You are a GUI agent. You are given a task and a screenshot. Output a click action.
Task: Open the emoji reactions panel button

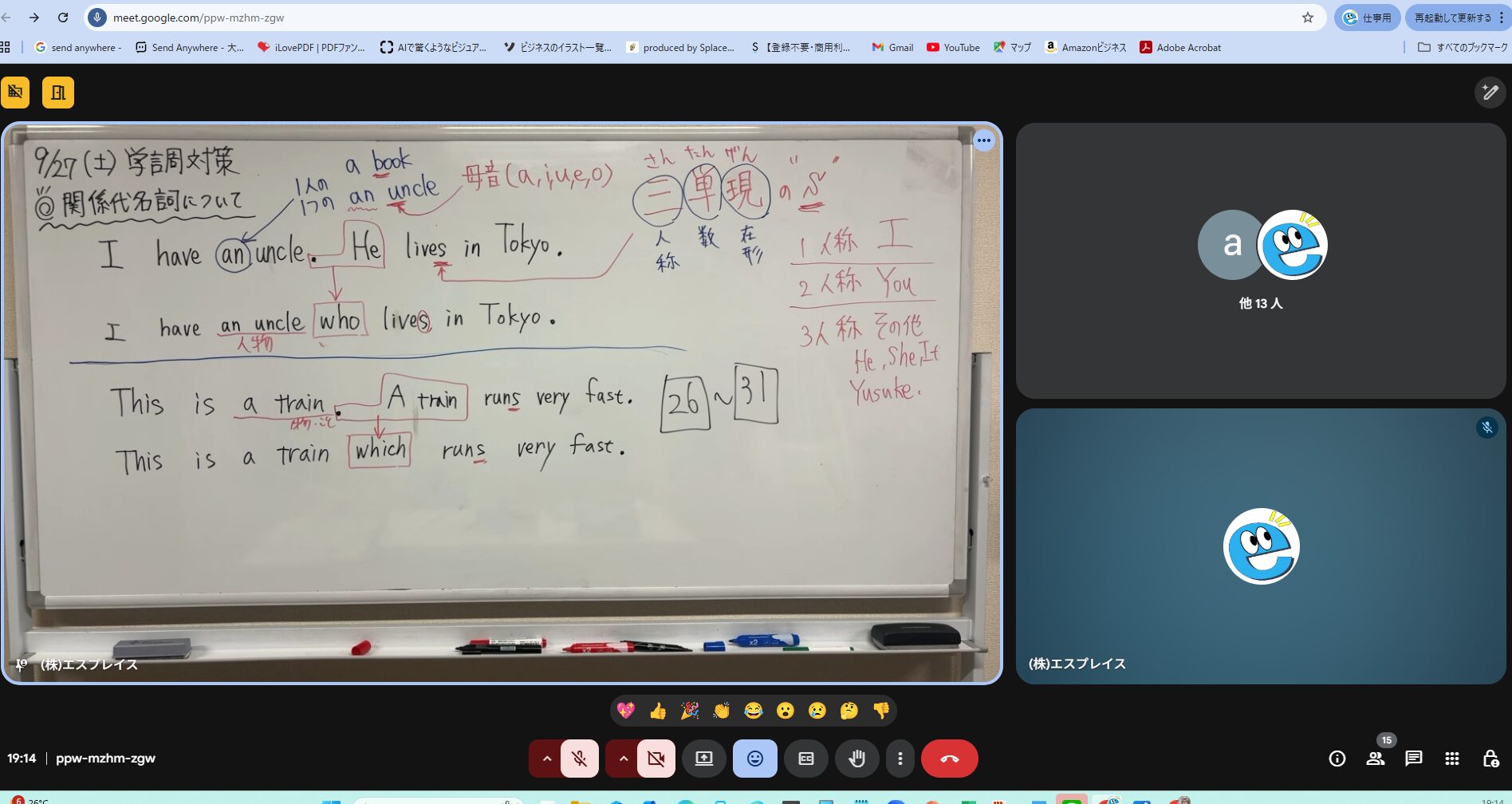(754, 759)
